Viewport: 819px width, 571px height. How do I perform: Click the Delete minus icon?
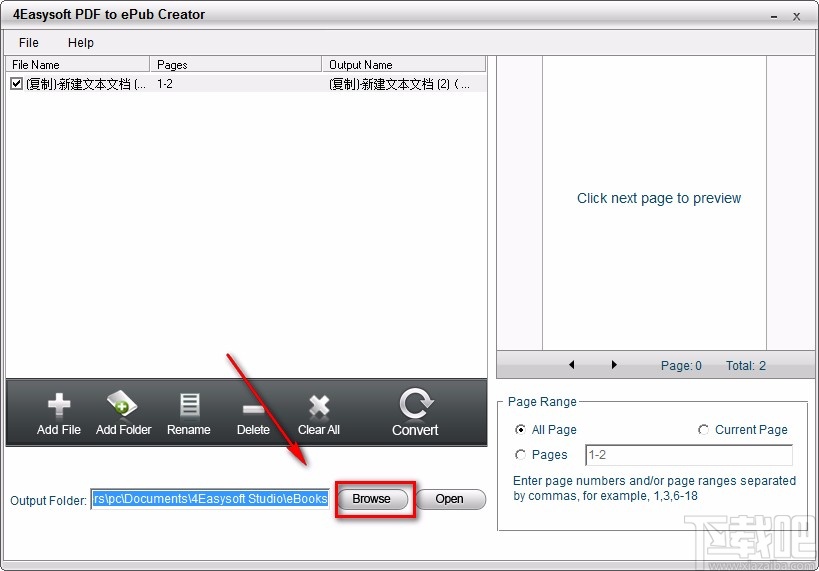[253, 409]
